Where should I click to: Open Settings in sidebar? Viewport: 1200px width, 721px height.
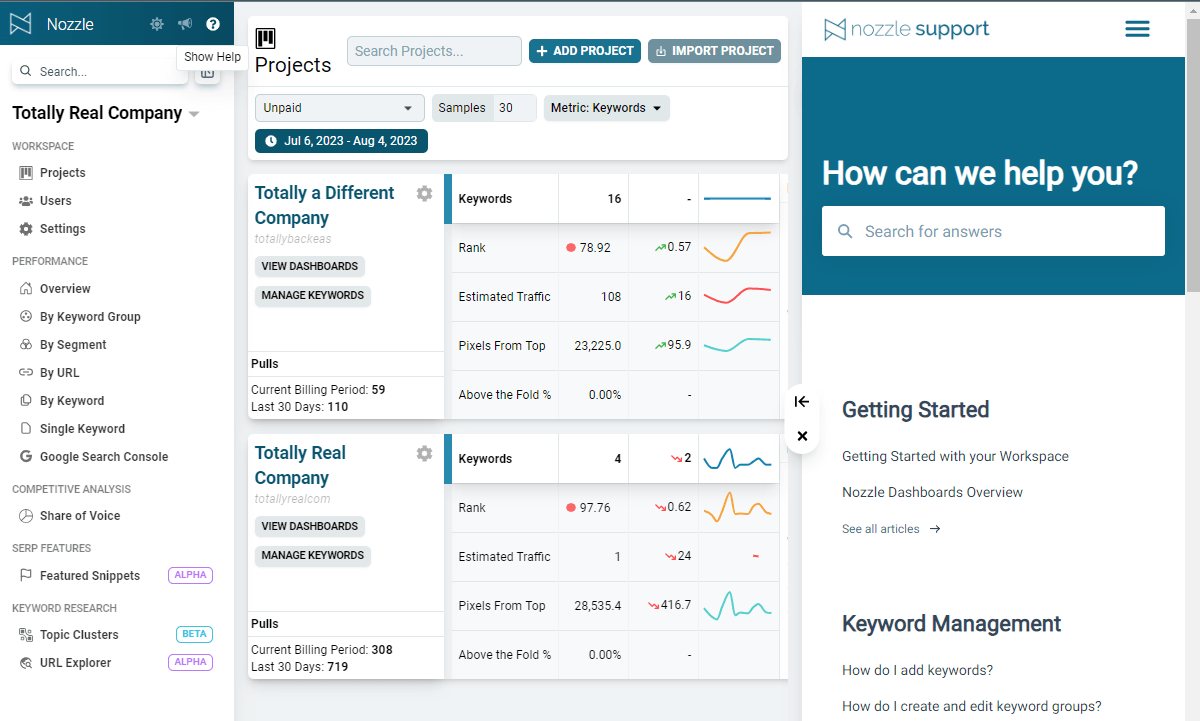coord(62,229)
